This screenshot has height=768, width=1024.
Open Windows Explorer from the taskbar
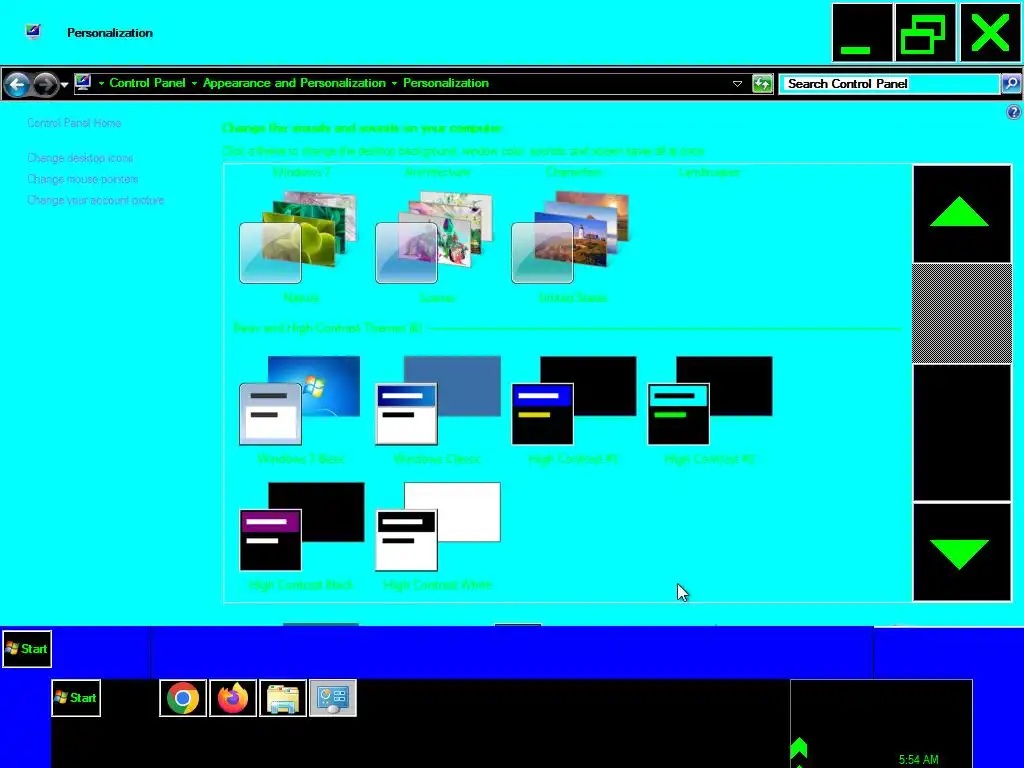pyautogui.click(x=283, y=698)
